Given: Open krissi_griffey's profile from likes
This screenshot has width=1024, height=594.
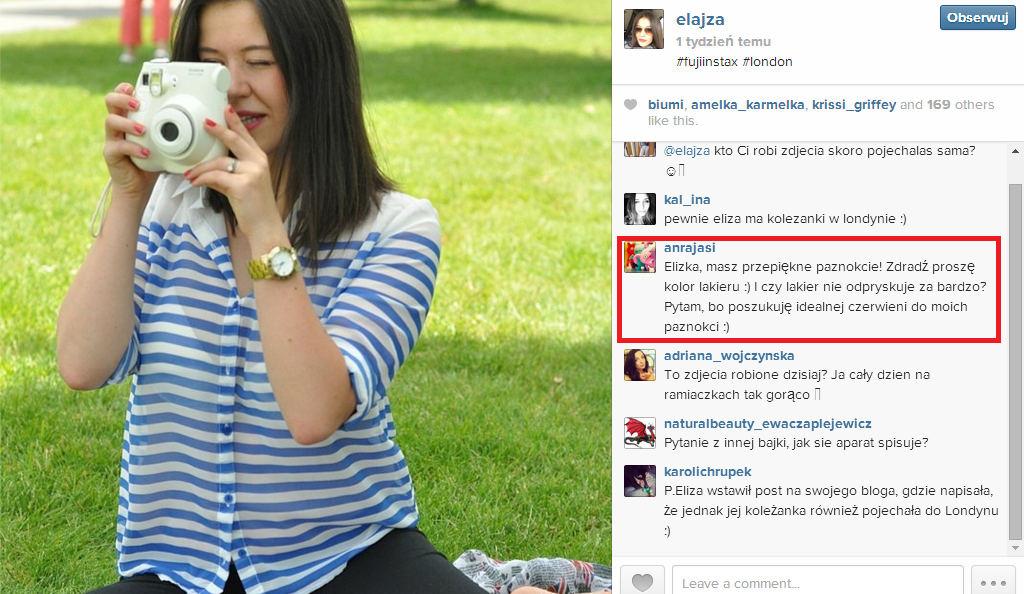Looking at the screenshot, I should point(854,104).
